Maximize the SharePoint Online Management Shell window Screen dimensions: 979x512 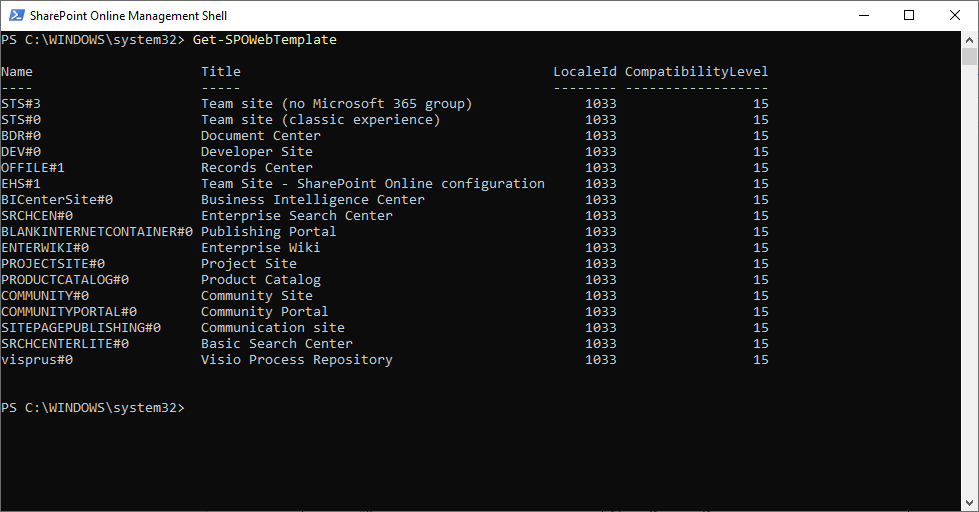click(909, 16)
